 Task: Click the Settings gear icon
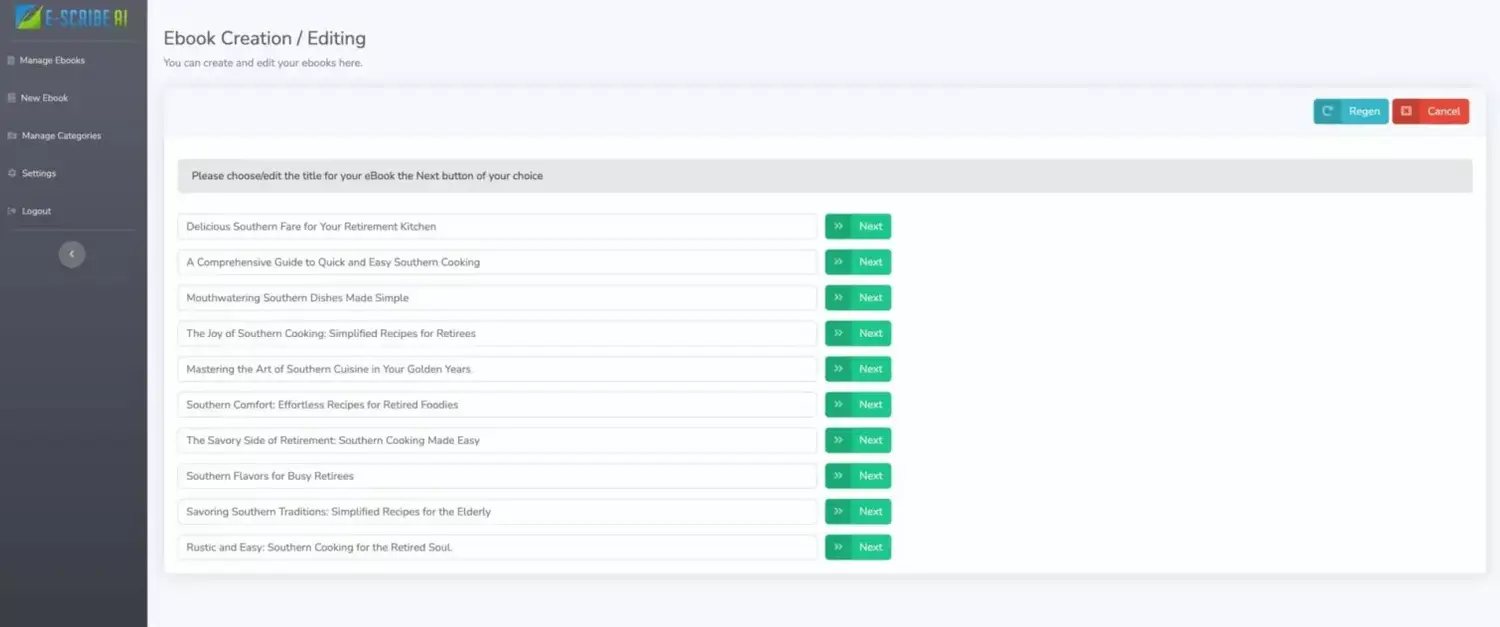11,174
